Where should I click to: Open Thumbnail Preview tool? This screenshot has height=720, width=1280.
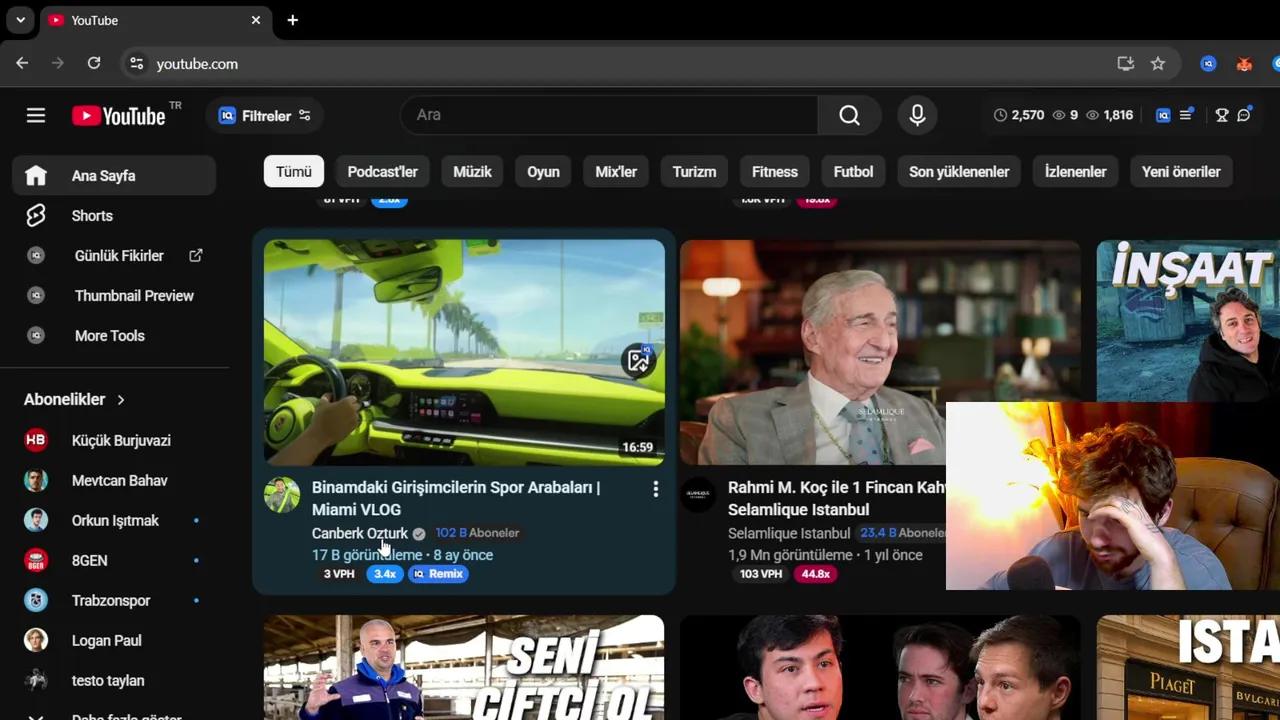pos(114,296)
